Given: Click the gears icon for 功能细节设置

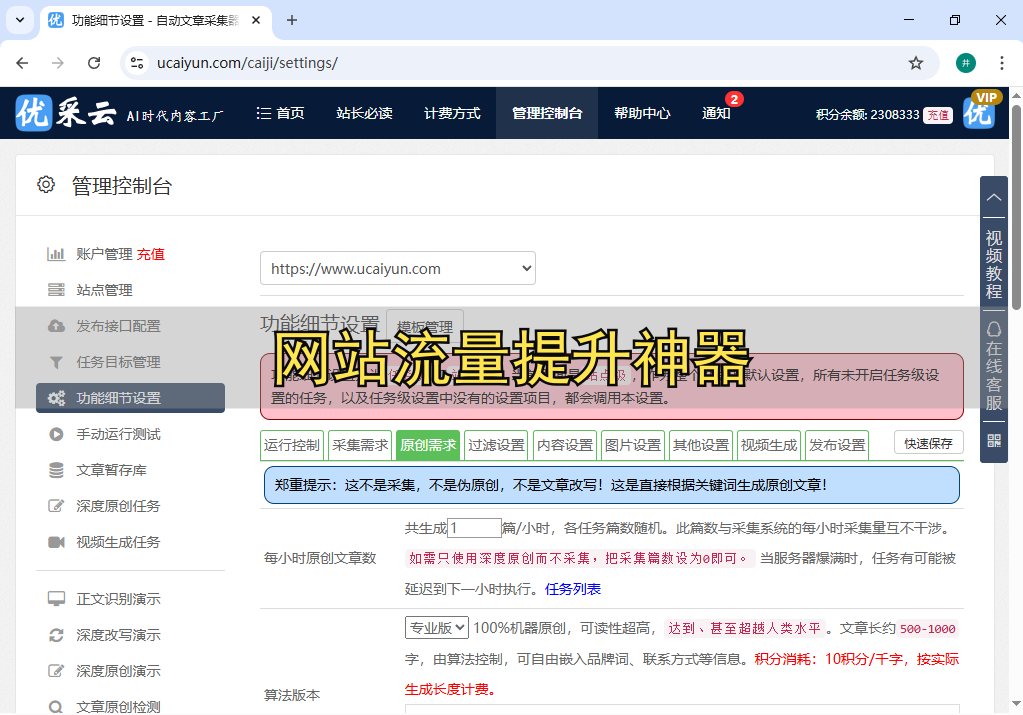Looking at the screenshot, I should (56, 398).
